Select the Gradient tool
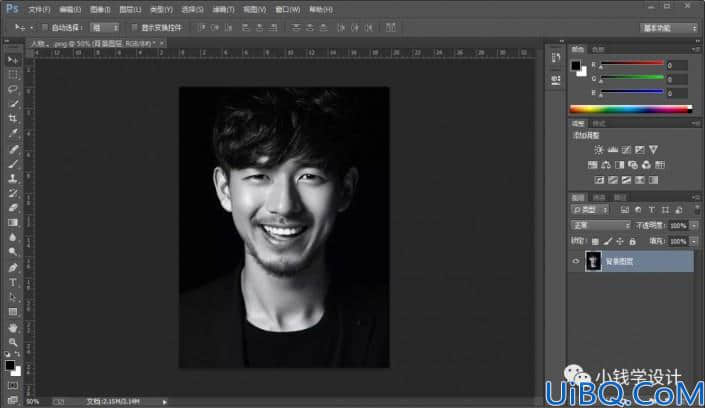705x408 pixels. coord(13,223)
